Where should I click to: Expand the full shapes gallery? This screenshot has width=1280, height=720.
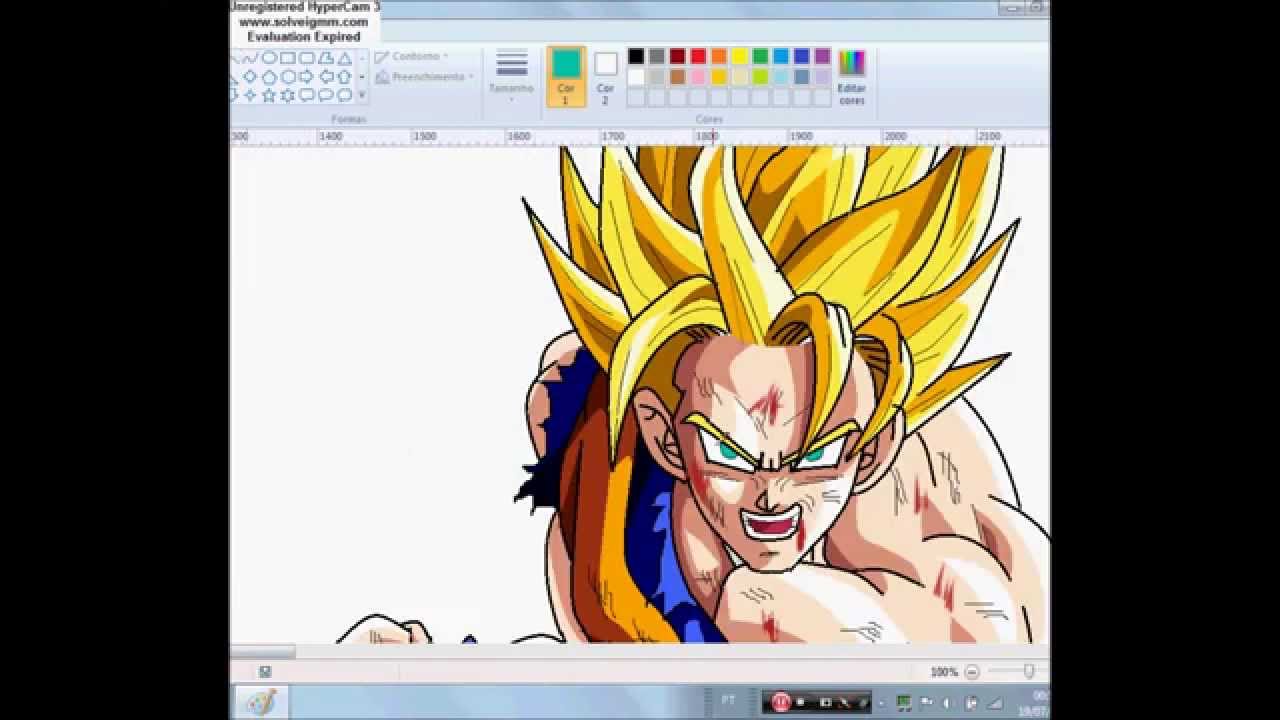[362, 96]
